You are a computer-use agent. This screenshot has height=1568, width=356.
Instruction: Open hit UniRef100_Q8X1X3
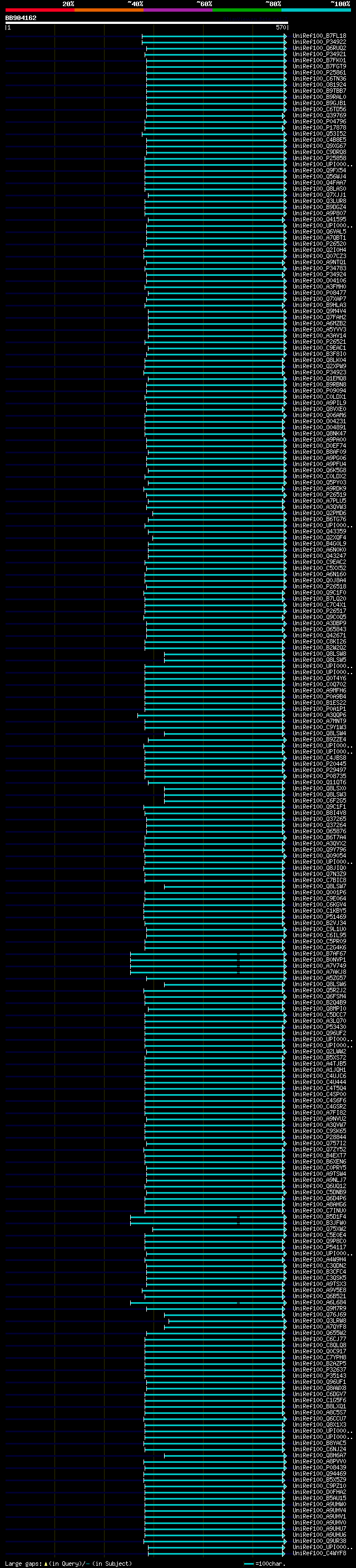(x=319, y=1424)
